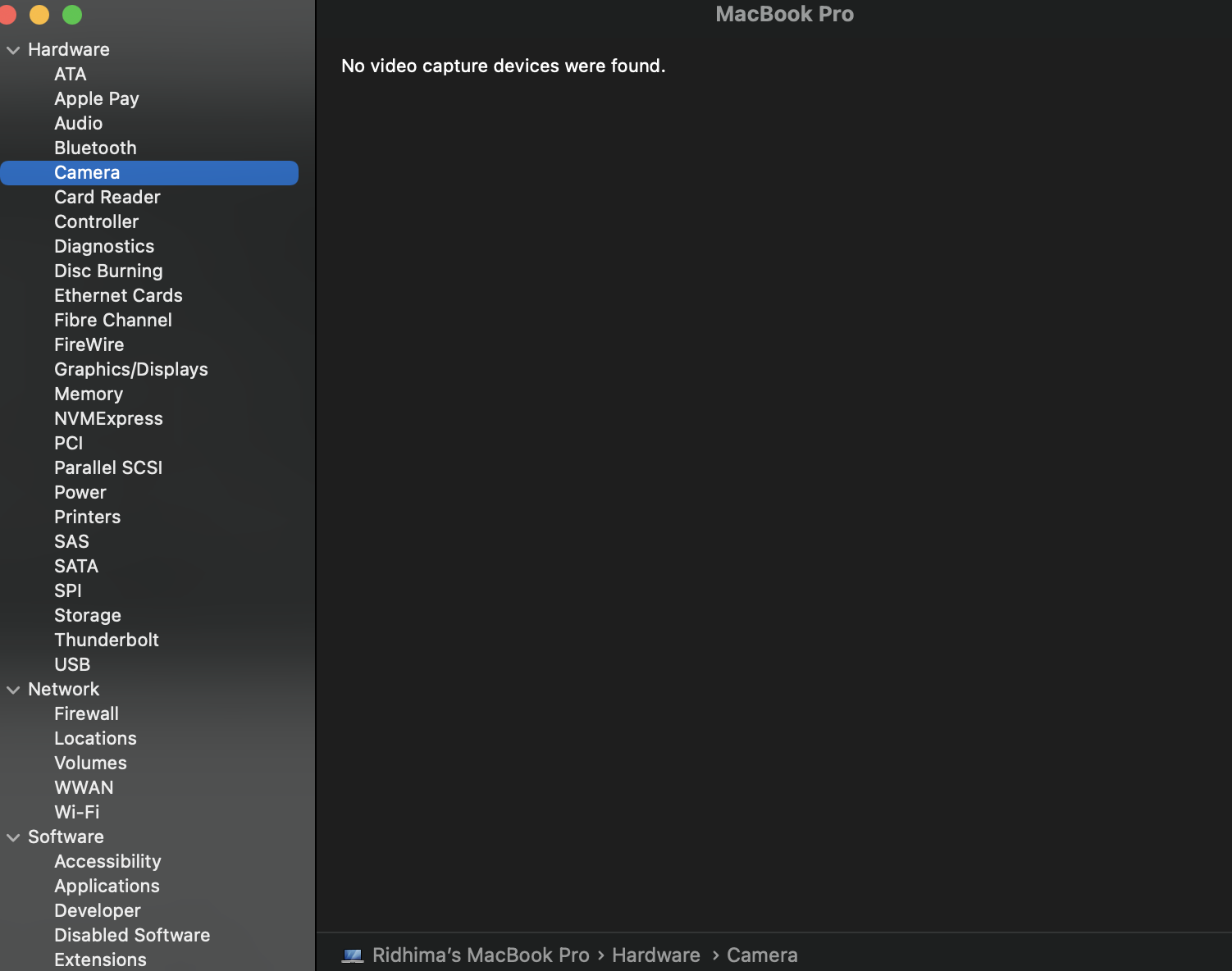1232x971 pixels.
Task: Click the Hardware category heading
Action: [x=69, y=50]
